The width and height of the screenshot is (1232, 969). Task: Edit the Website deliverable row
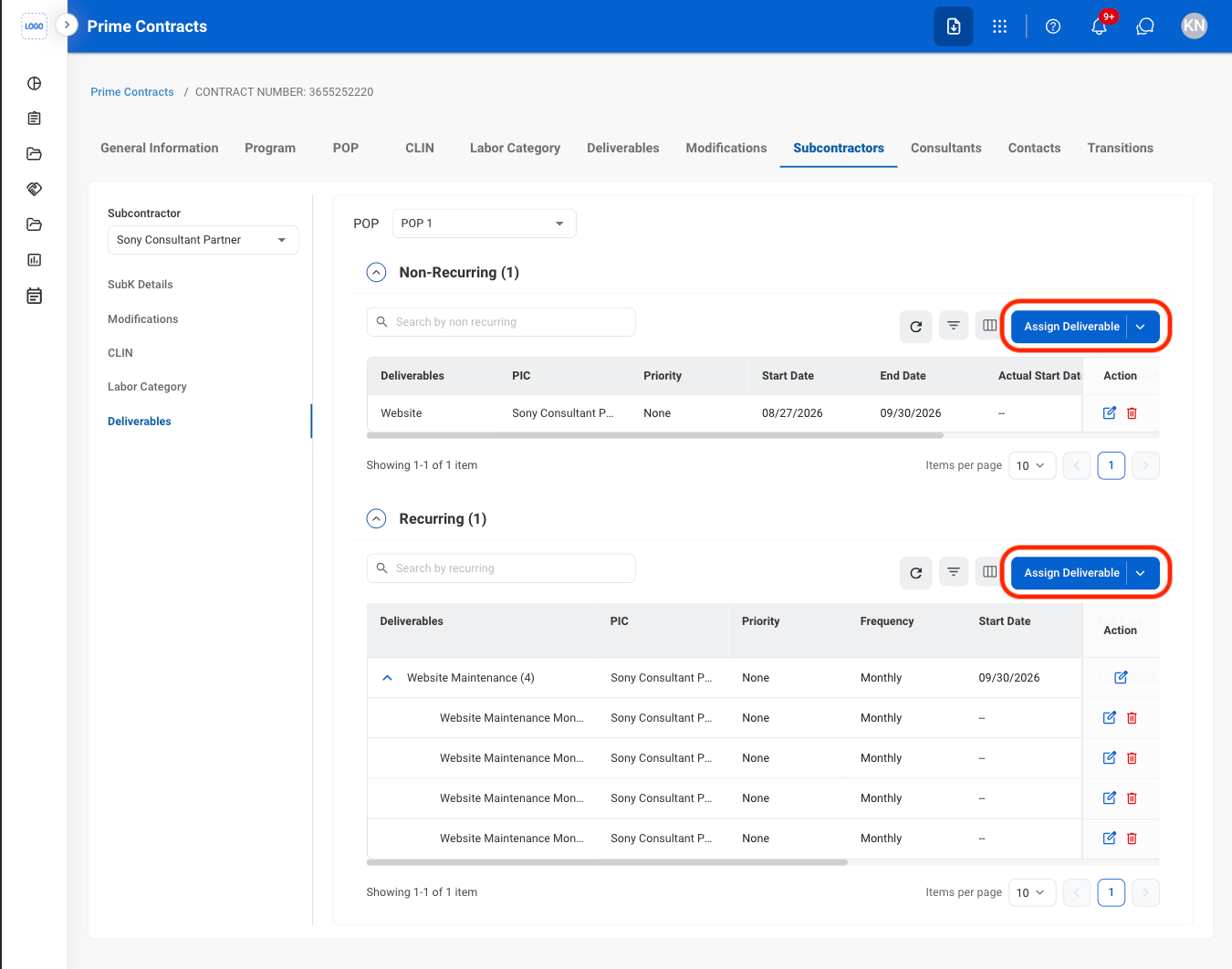[1109, 413]
